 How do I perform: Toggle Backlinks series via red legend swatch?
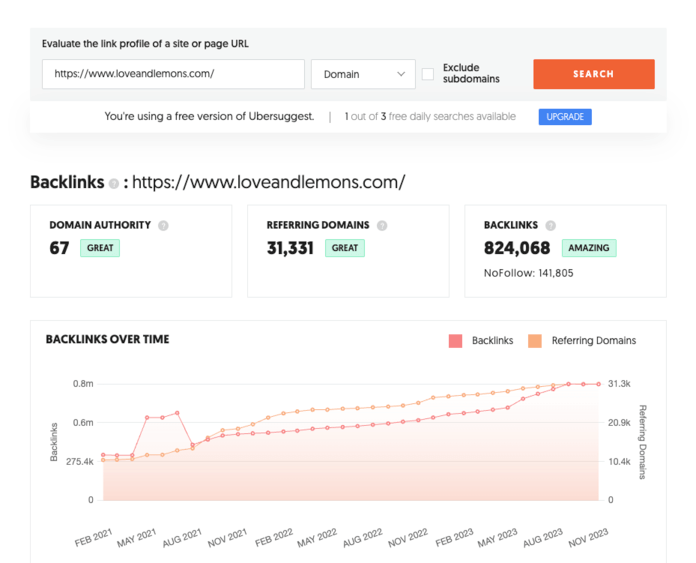pos(455,341)
